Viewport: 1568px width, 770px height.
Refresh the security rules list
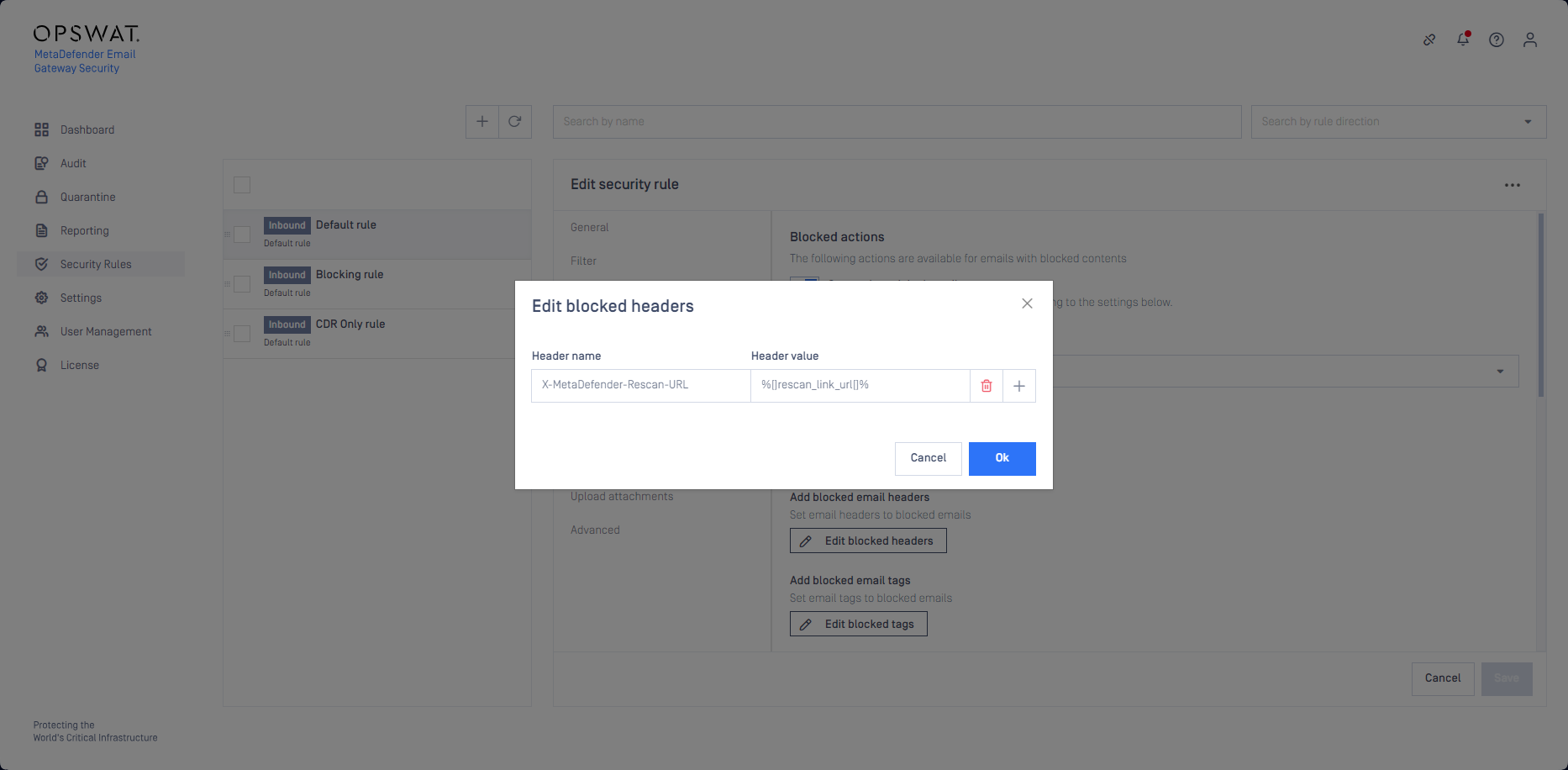click(515, 122)
